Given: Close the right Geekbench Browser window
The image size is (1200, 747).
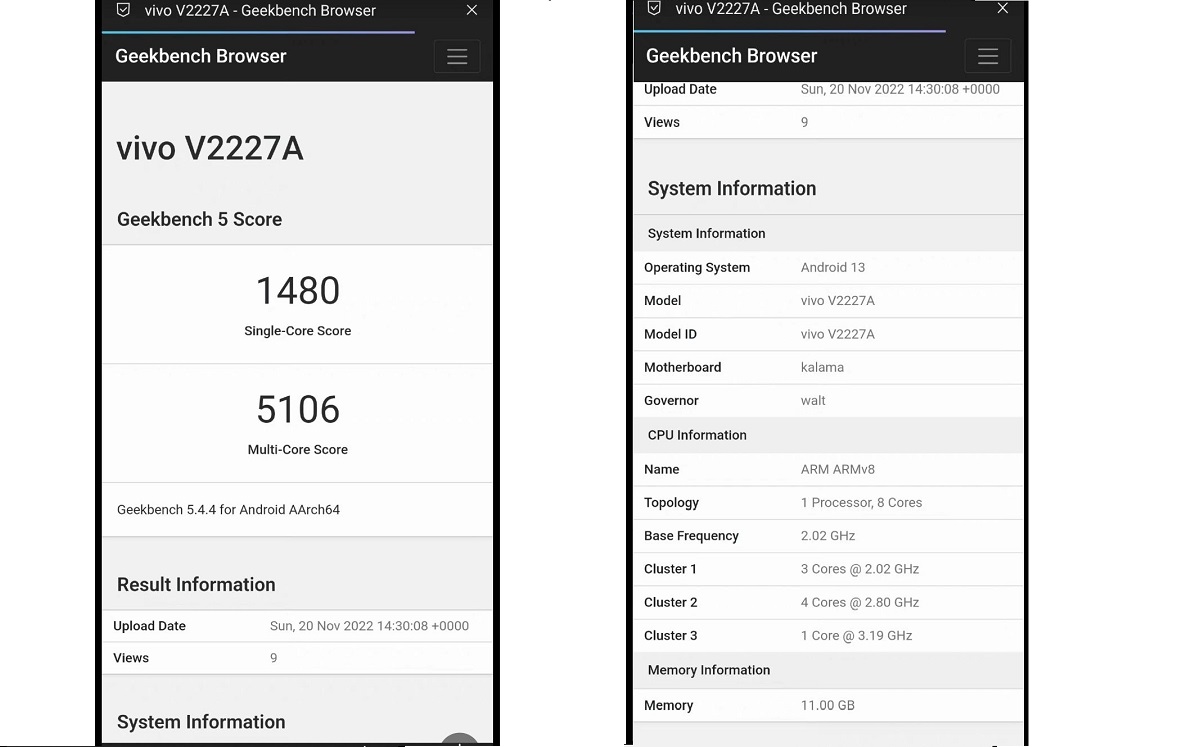Looking at the screenshot, I should click(x=1002, y=8).
